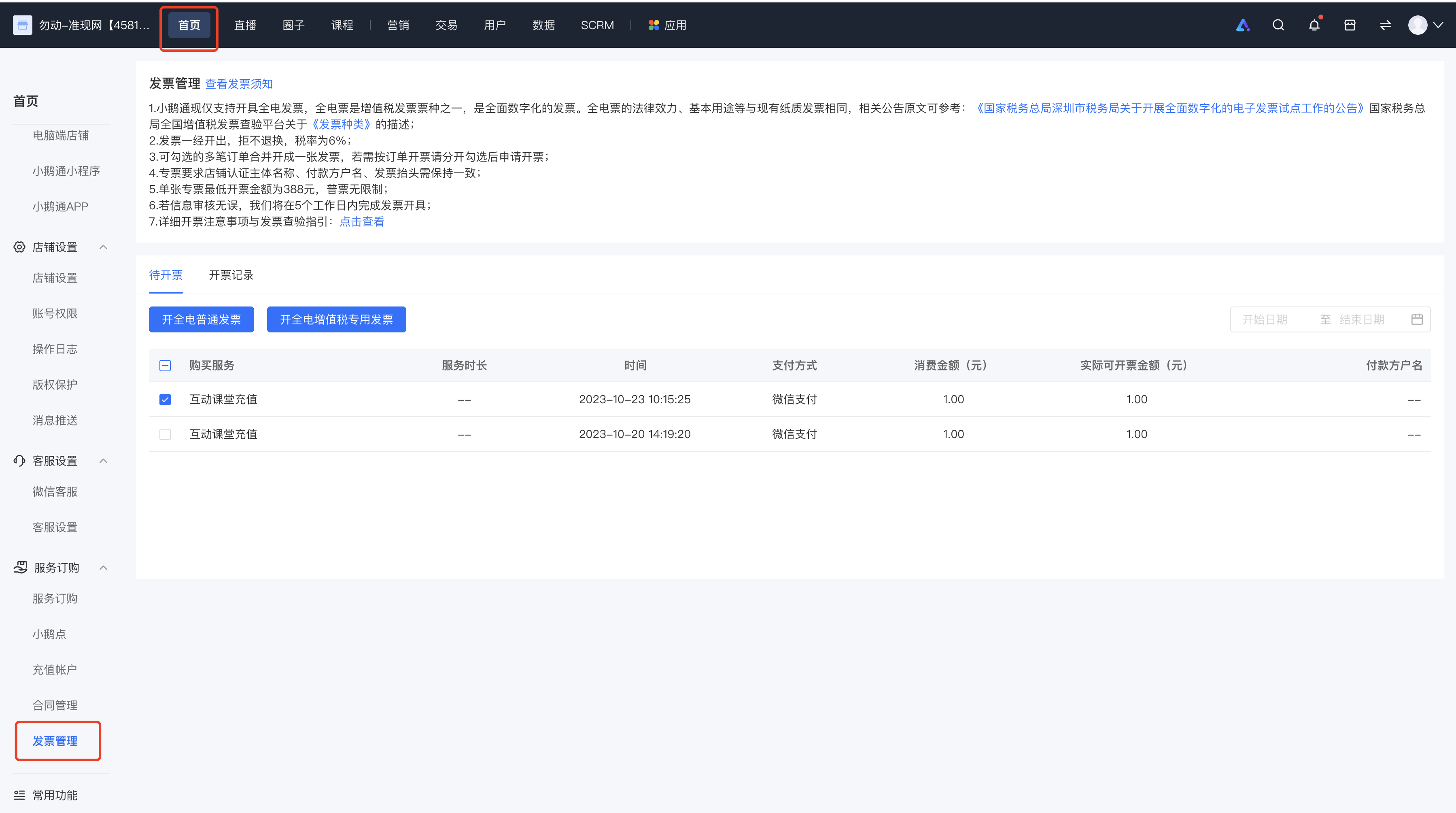The image size is (1456, 813).
Task: Toggle the select-all checkbox in table header
Action: [x=165, y=365]
